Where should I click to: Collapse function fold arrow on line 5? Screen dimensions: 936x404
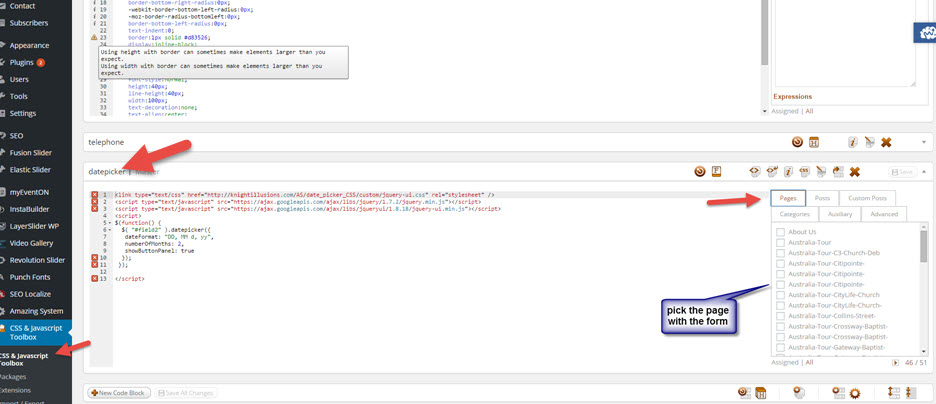(109, 221)
